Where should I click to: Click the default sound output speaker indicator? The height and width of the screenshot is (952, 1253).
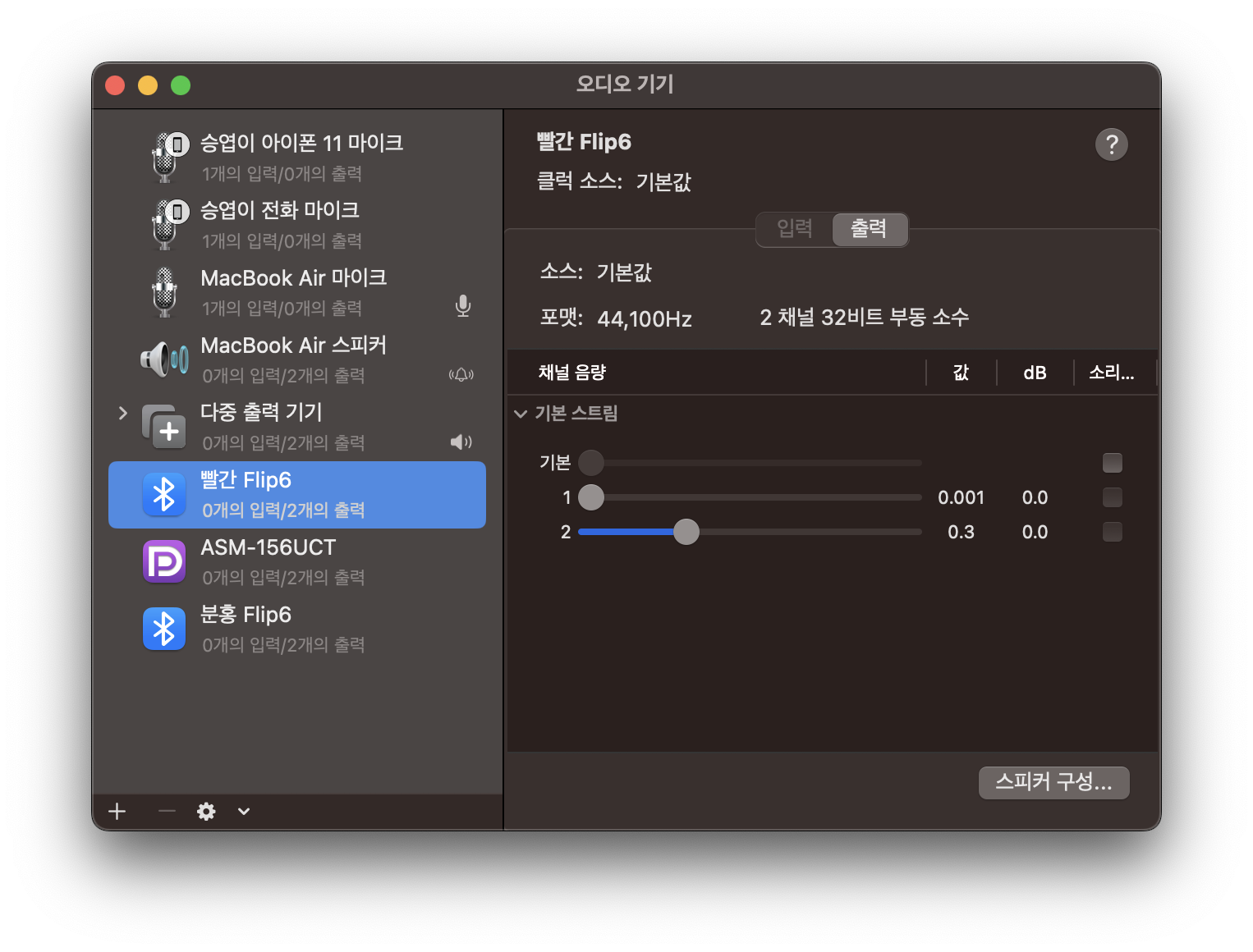[x=461, y=442]
